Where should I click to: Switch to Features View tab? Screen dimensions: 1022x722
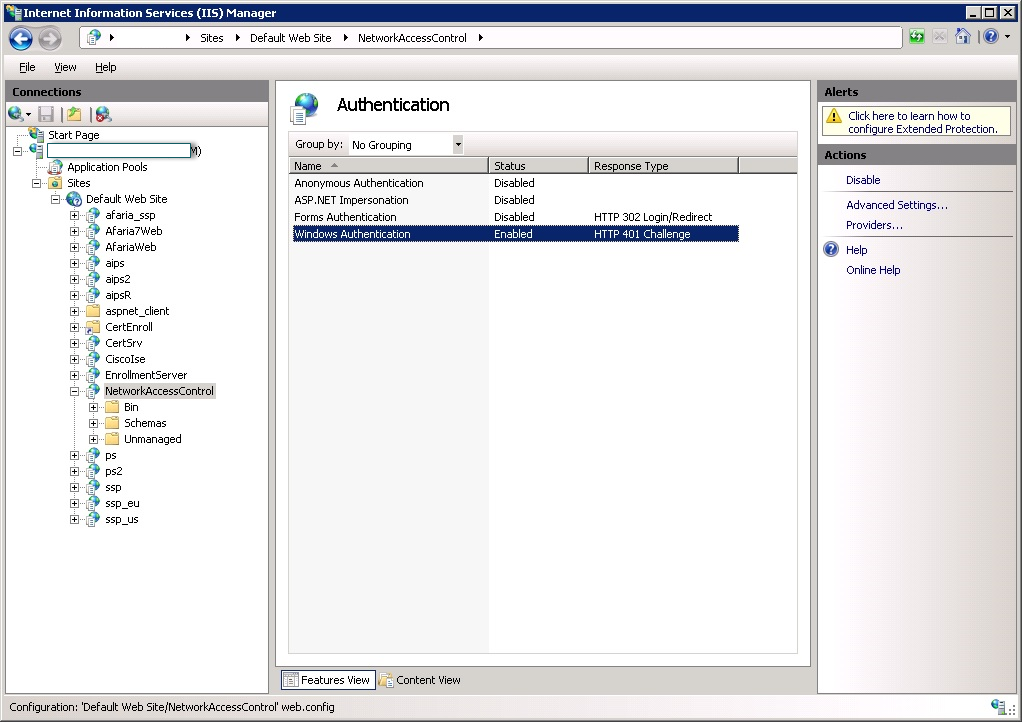click(328, 680)
